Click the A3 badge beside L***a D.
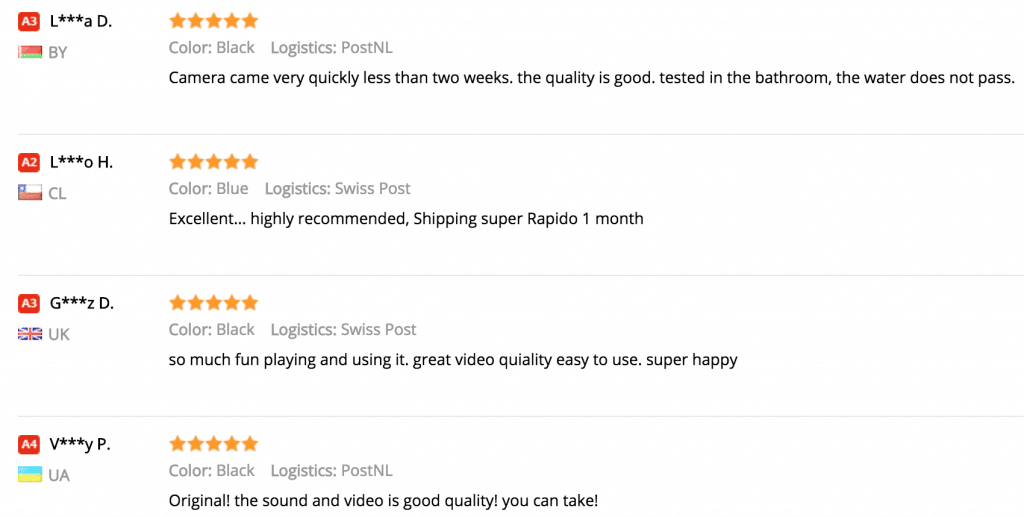 click(29, 22)
